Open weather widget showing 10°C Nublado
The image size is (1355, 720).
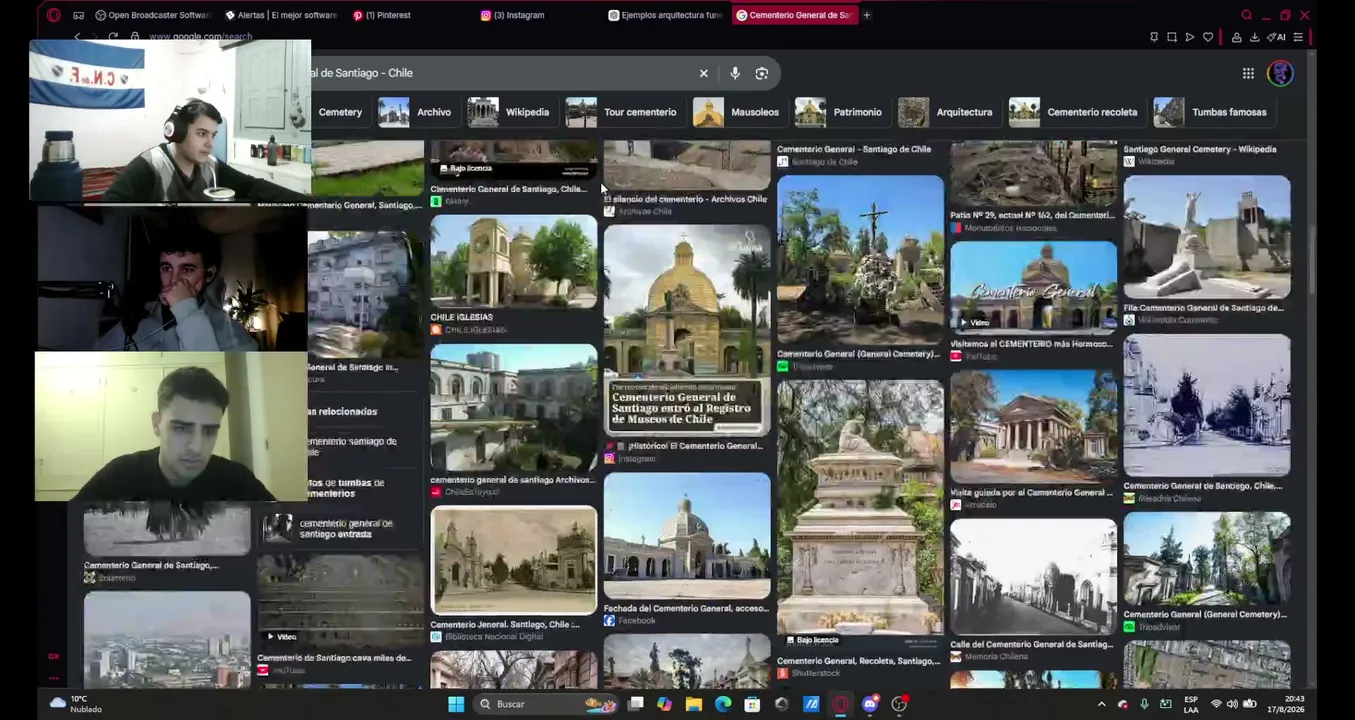pyautogui.click(x=76, y=704)
